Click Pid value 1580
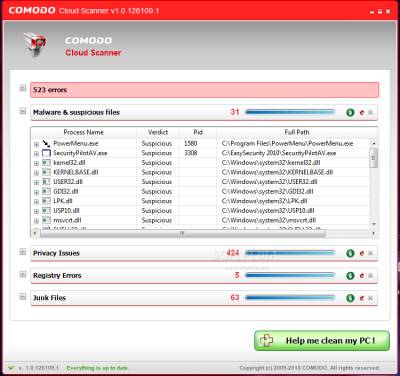 coord(190,143)
